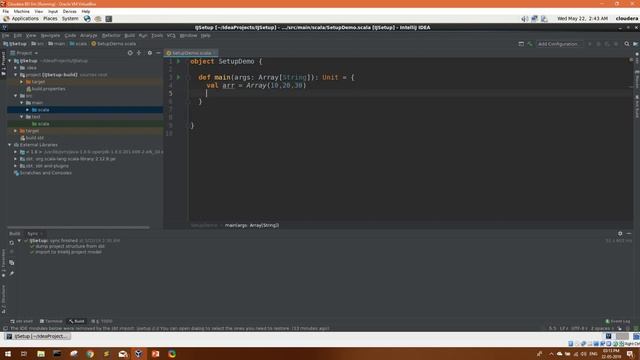Image resolution: width=640 pixels, height=360 pixels.
Task: Open the Project view dropdown
Action: coord(24,53)
